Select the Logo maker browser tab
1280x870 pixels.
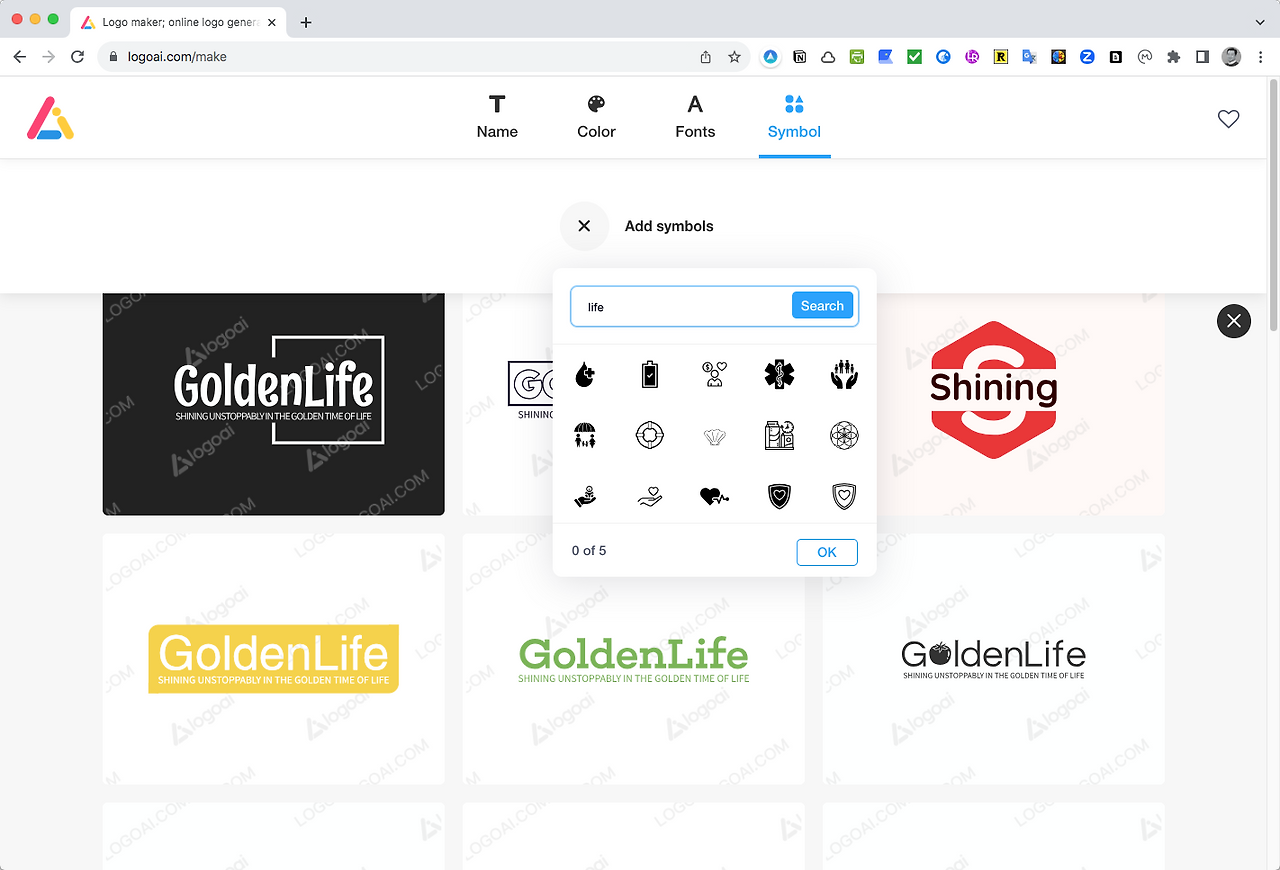178,22
